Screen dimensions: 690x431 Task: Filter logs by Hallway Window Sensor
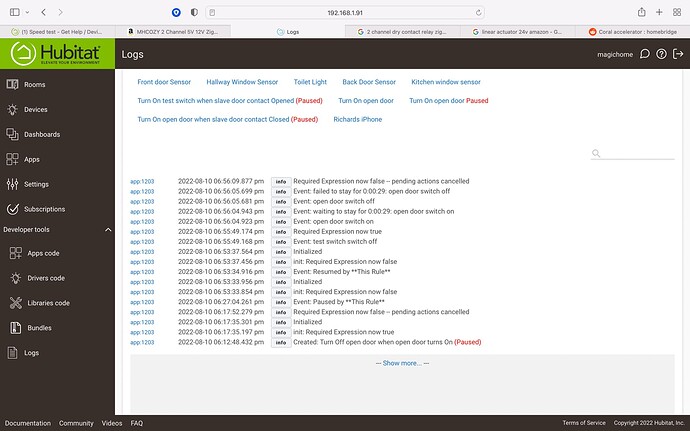[242, 82]
